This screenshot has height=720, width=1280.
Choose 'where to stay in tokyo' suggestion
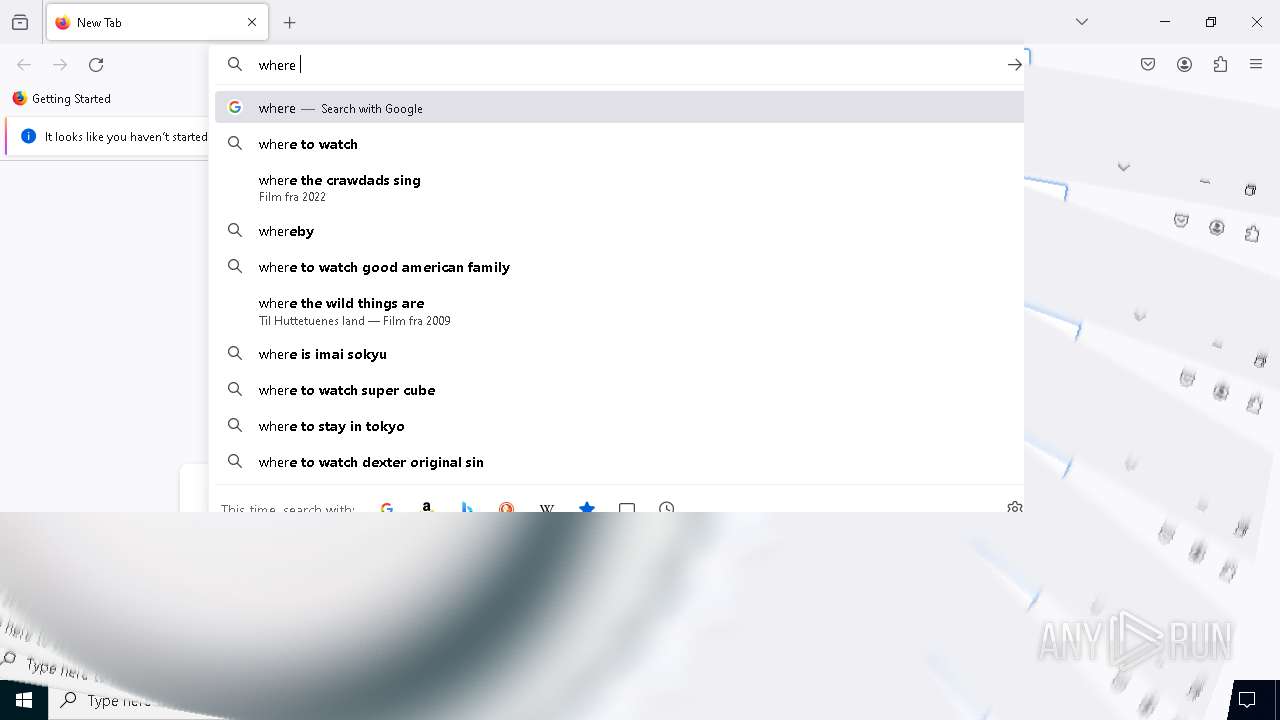pyautogui.click(x=619, y=426)
